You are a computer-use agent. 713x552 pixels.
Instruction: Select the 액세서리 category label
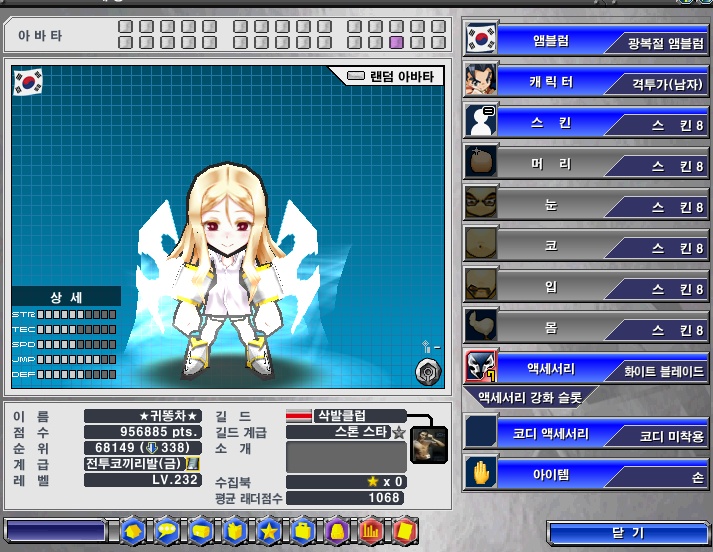[x=551, y=368]
